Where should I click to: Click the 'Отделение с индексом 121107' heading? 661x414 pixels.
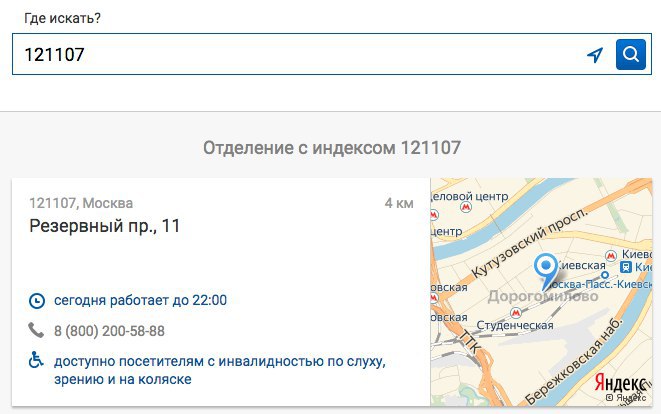coord(332,148)
